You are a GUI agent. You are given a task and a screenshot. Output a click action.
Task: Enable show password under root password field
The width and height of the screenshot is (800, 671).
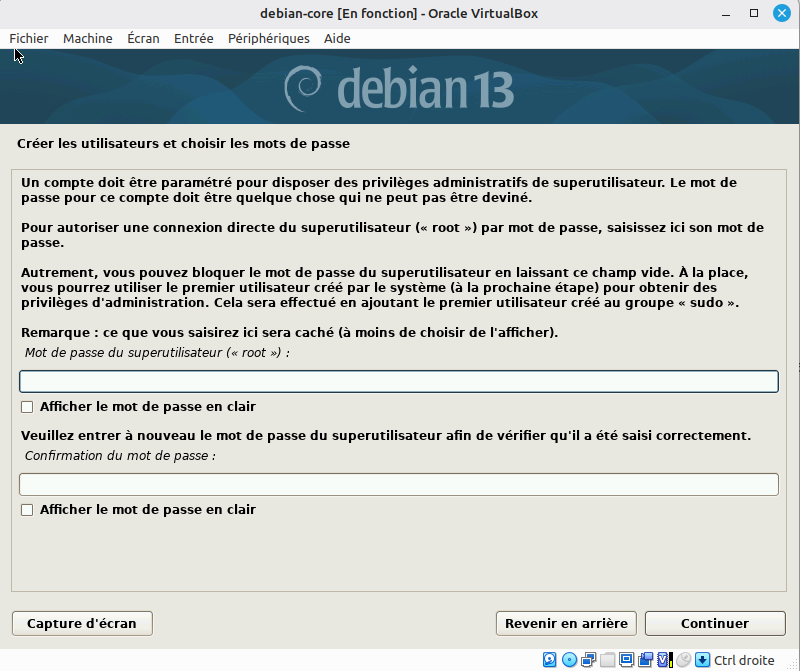click(28, 407)
